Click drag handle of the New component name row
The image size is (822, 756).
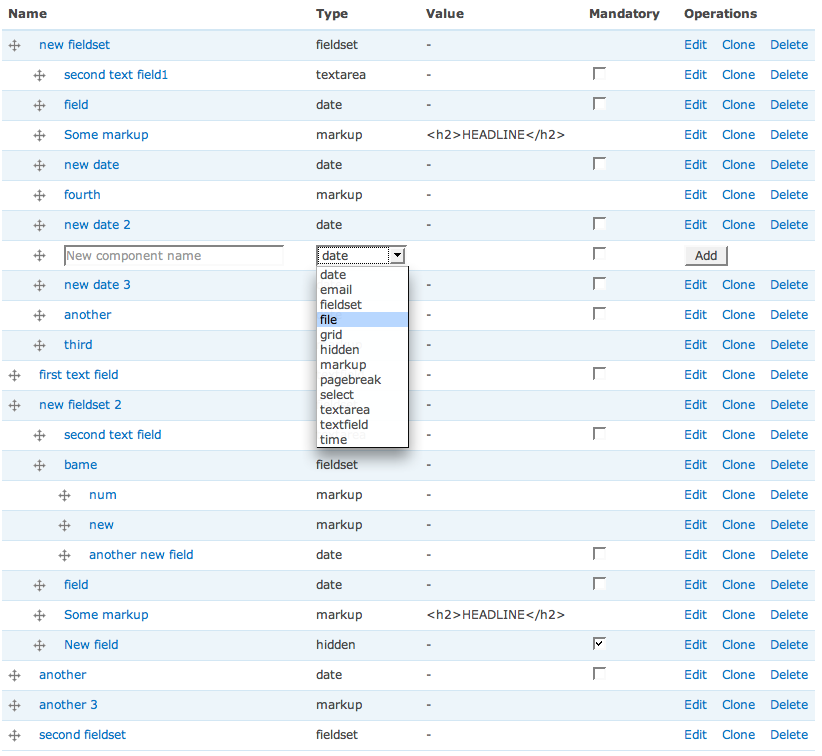pos(39,255)
